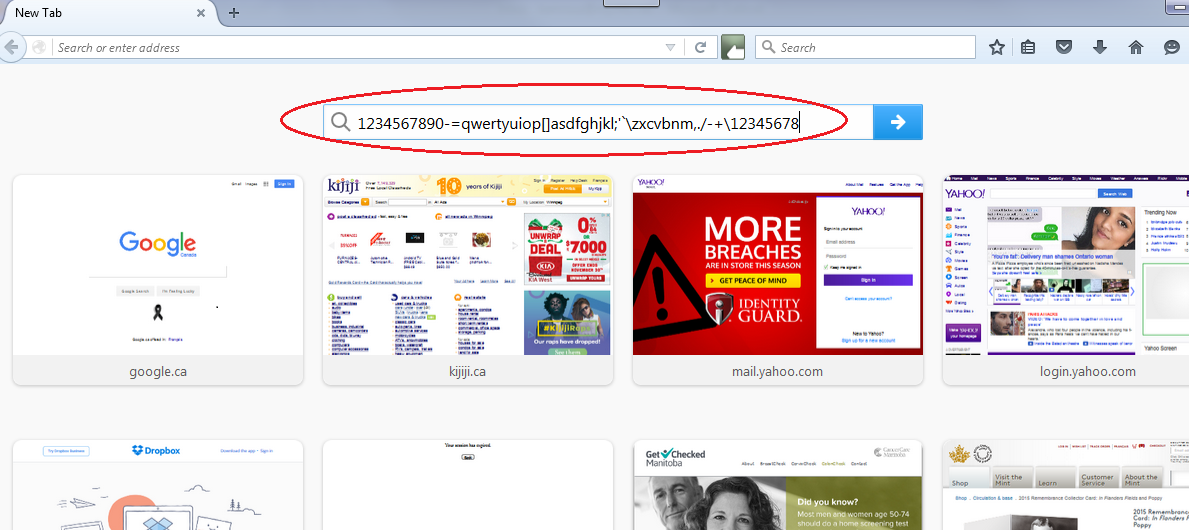Submit search with blue arrow button
1189x530 pixels.
[898, 122]
